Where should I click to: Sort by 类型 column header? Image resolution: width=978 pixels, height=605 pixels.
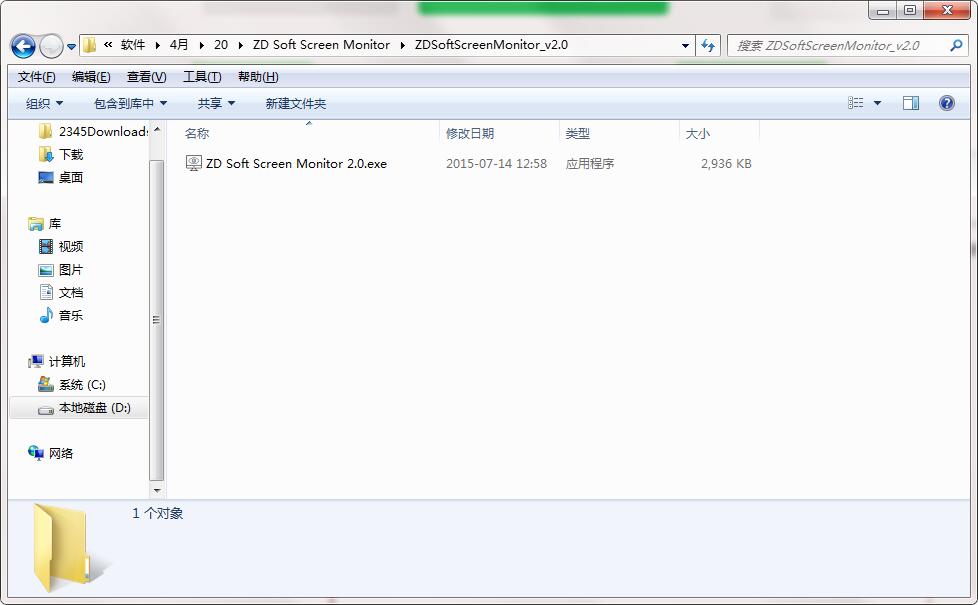click(578, 133)
